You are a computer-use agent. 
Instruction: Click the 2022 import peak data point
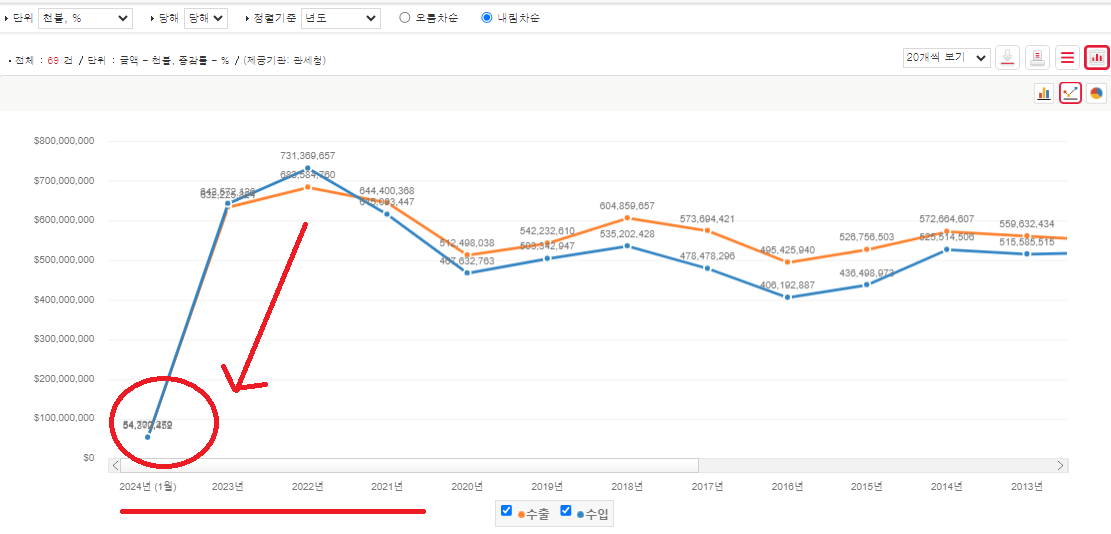(307, 168)
